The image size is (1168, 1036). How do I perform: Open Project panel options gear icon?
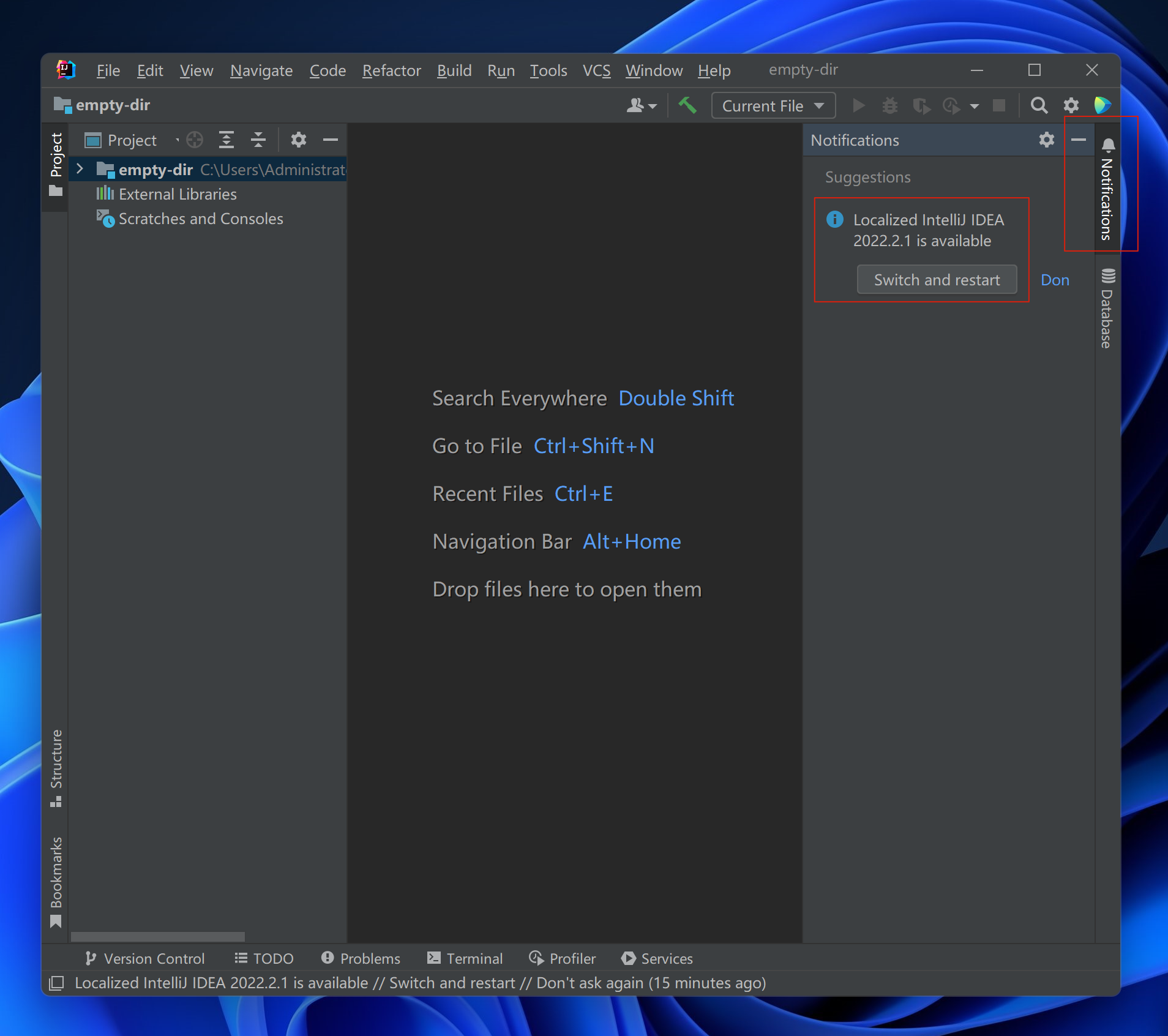[299, 140]
